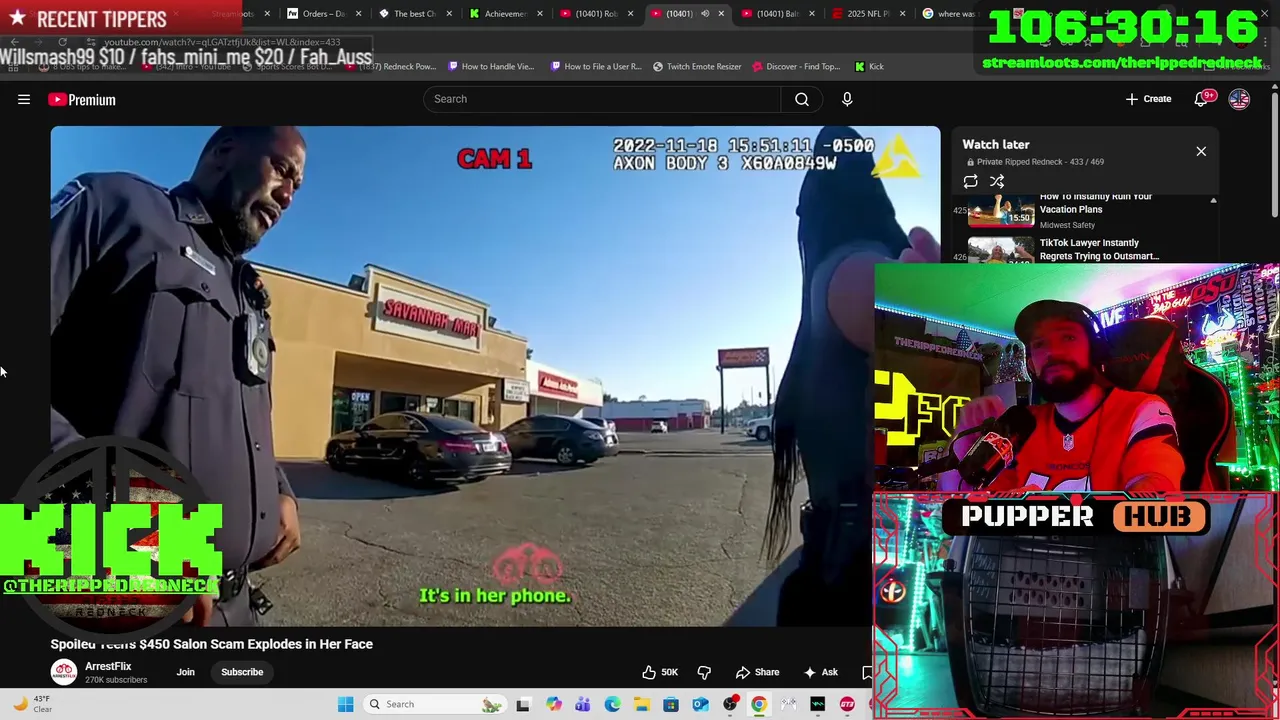Go to YouTube Premium home logo
This screenshot has height=720, width=1280.
pyautogui.click(x=82, y=99)
